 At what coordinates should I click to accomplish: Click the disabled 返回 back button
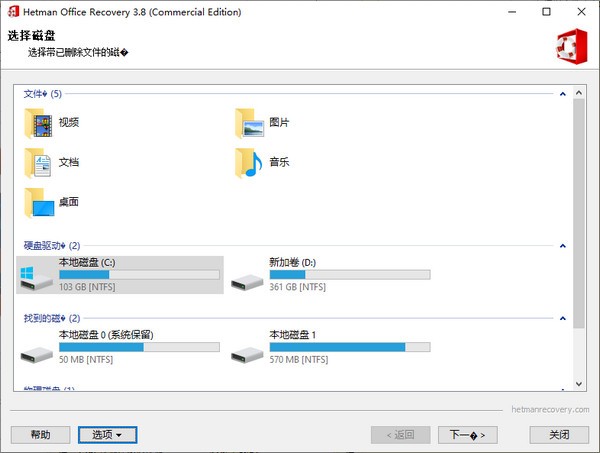401,435
